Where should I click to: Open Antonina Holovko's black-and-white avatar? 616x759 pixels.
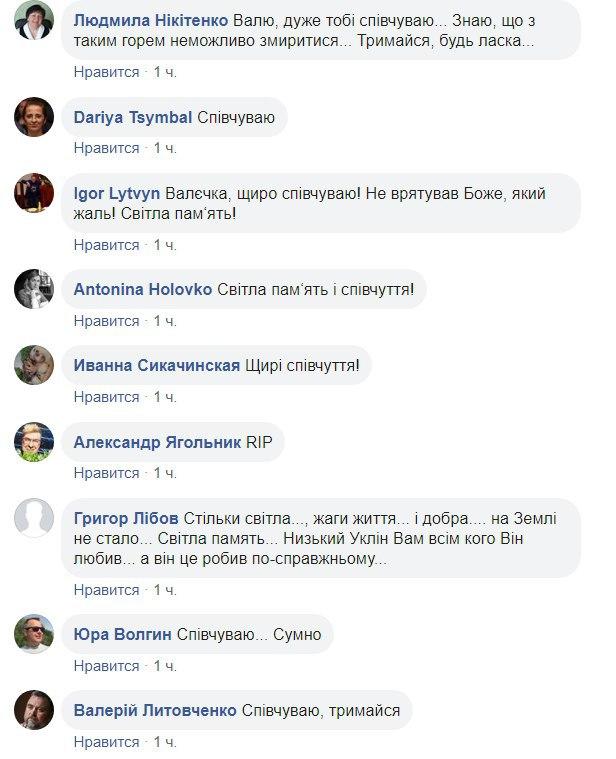[x=34, y=289]
